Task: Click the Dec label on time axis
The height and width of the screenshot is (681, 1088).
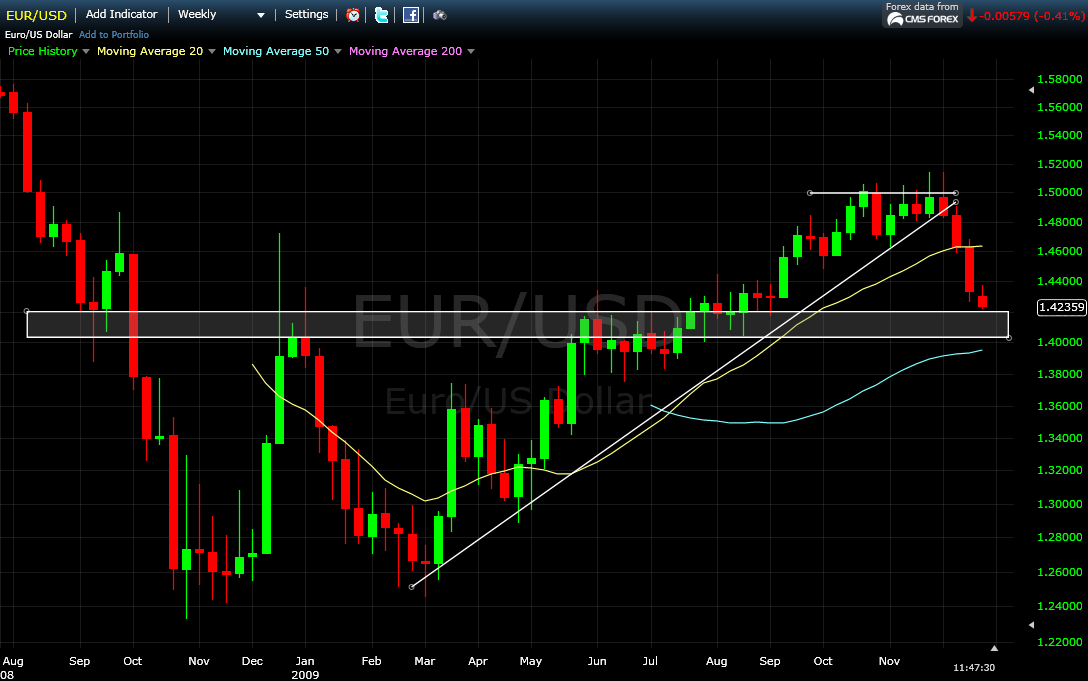Action: coord(252,661)
